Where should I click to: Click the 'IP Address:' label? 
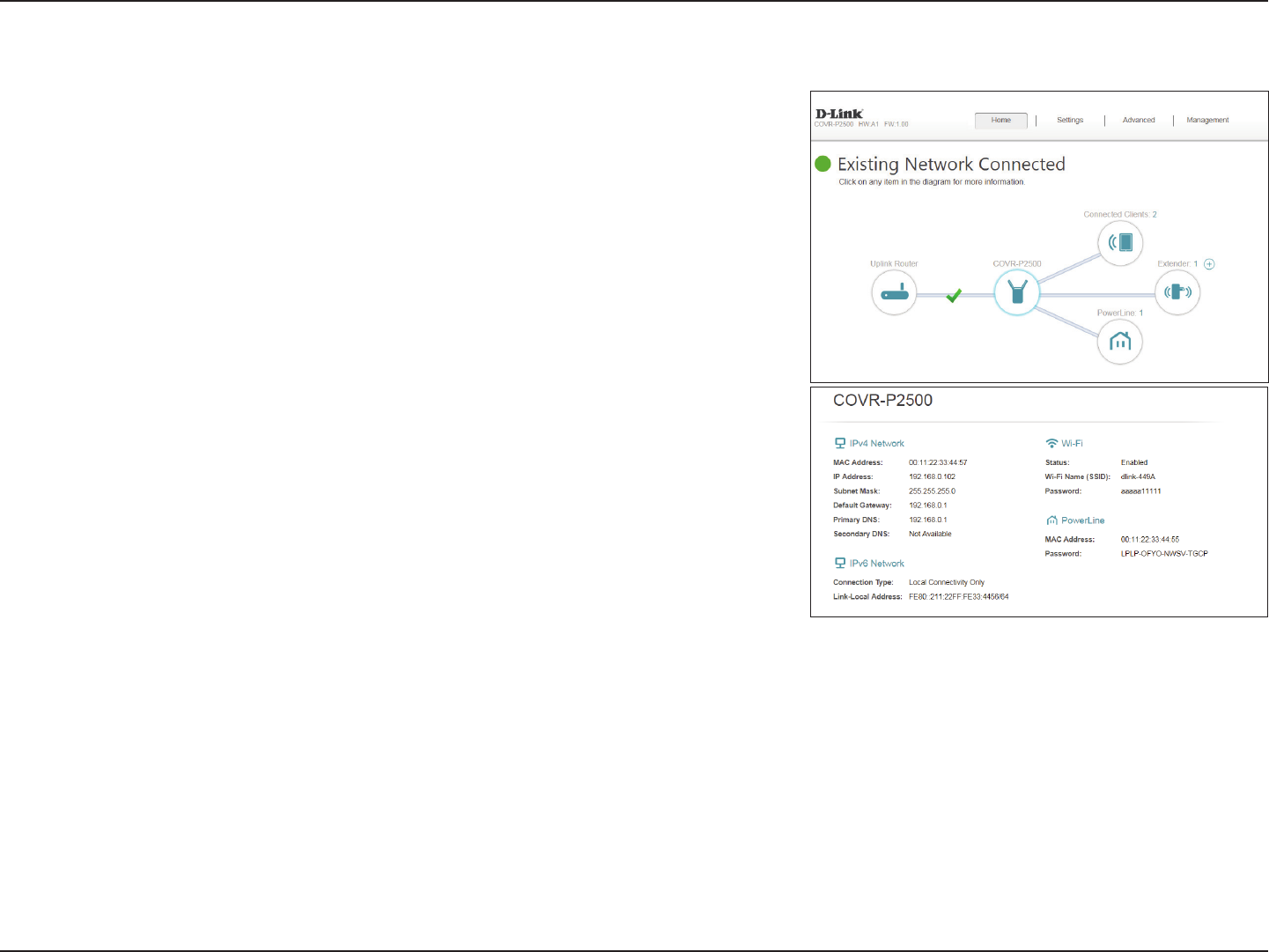point(852,477)
